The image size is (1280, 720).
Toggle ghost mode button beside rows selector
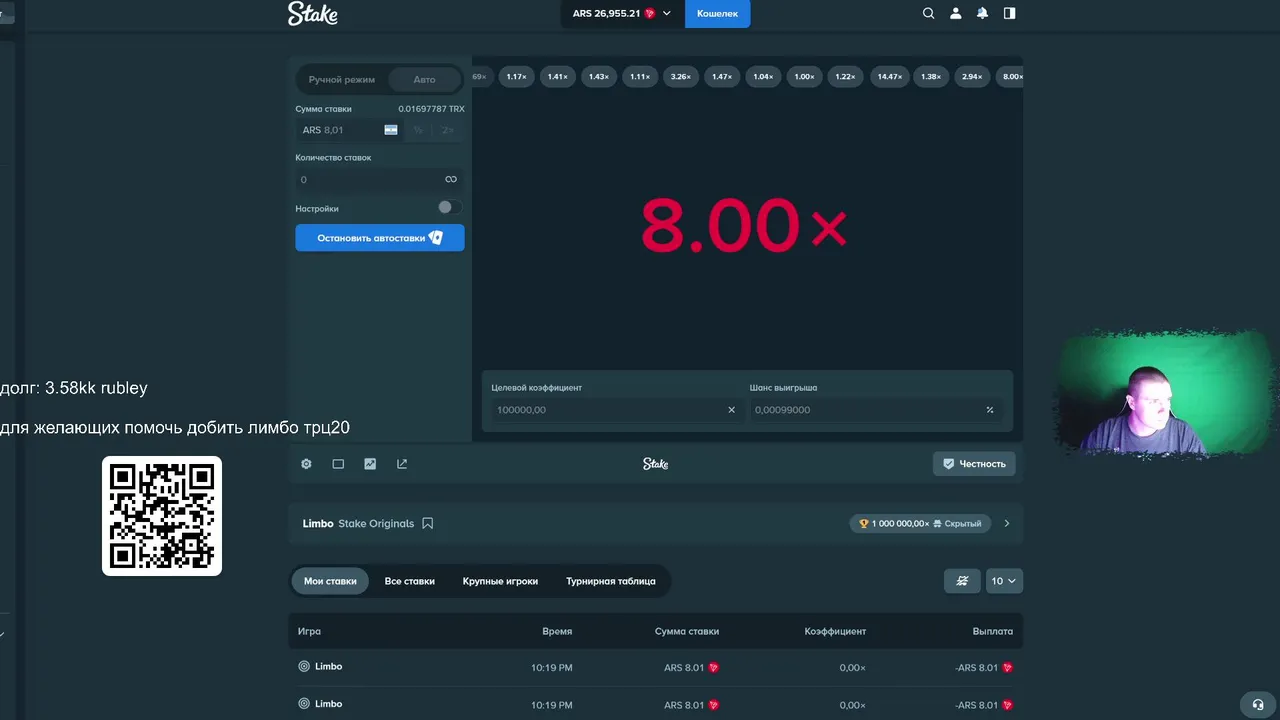pos(962,581)
